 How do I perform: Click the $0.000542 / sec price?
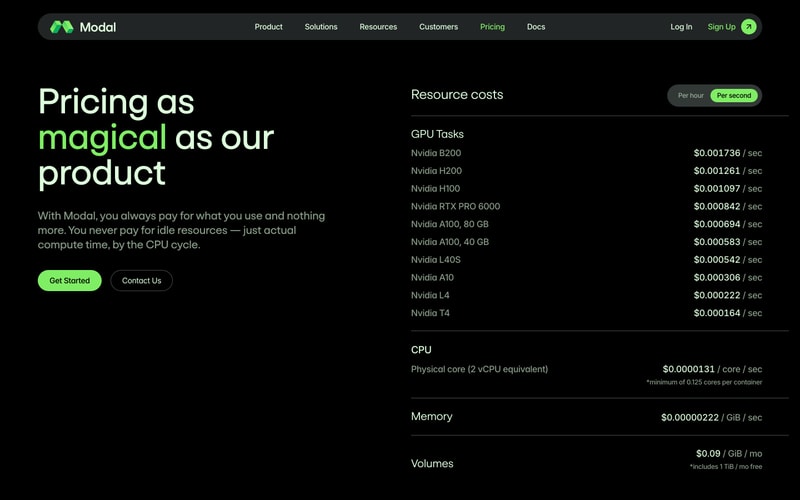click(728, 260)
